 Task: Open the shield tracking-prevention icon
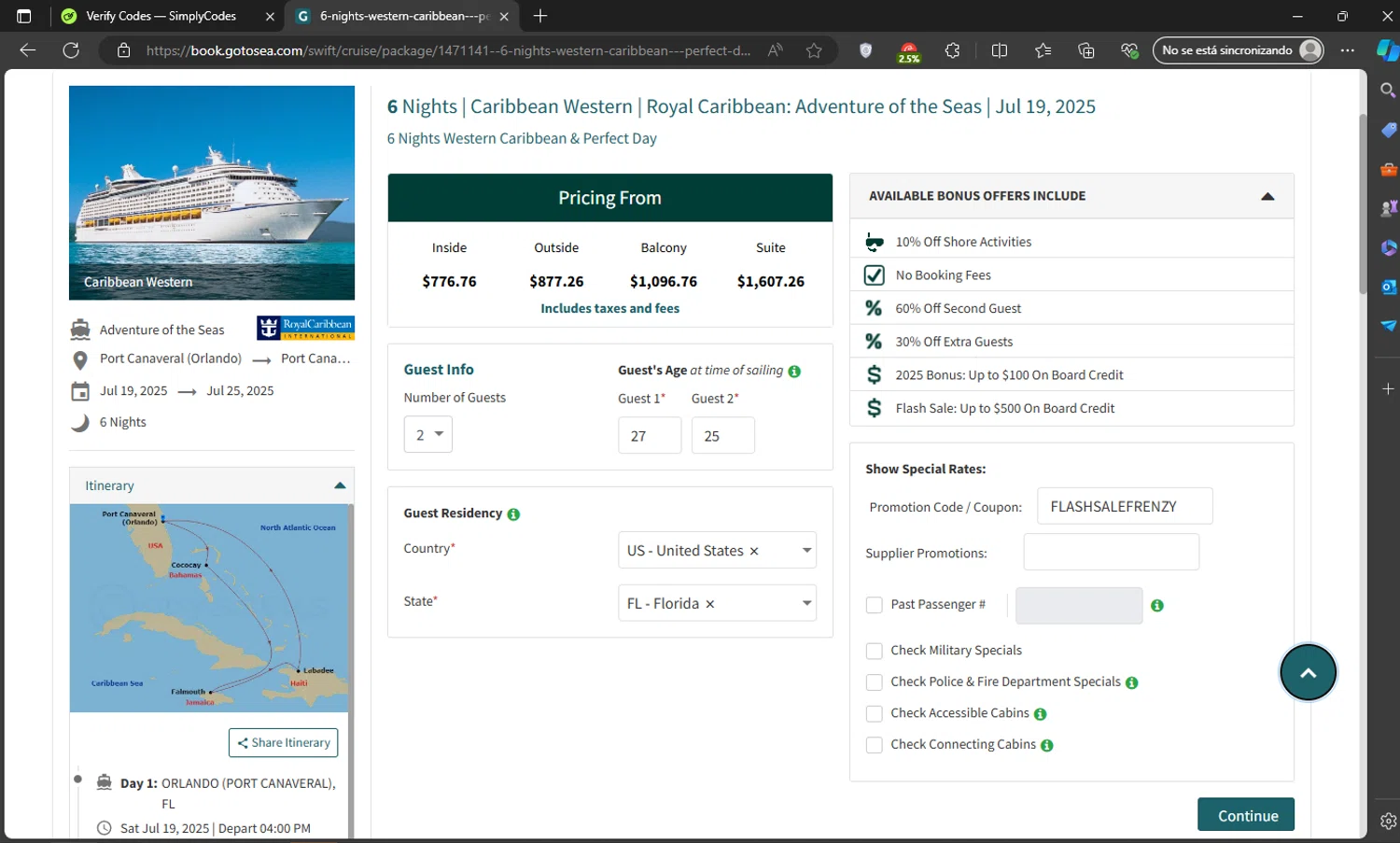865,50
